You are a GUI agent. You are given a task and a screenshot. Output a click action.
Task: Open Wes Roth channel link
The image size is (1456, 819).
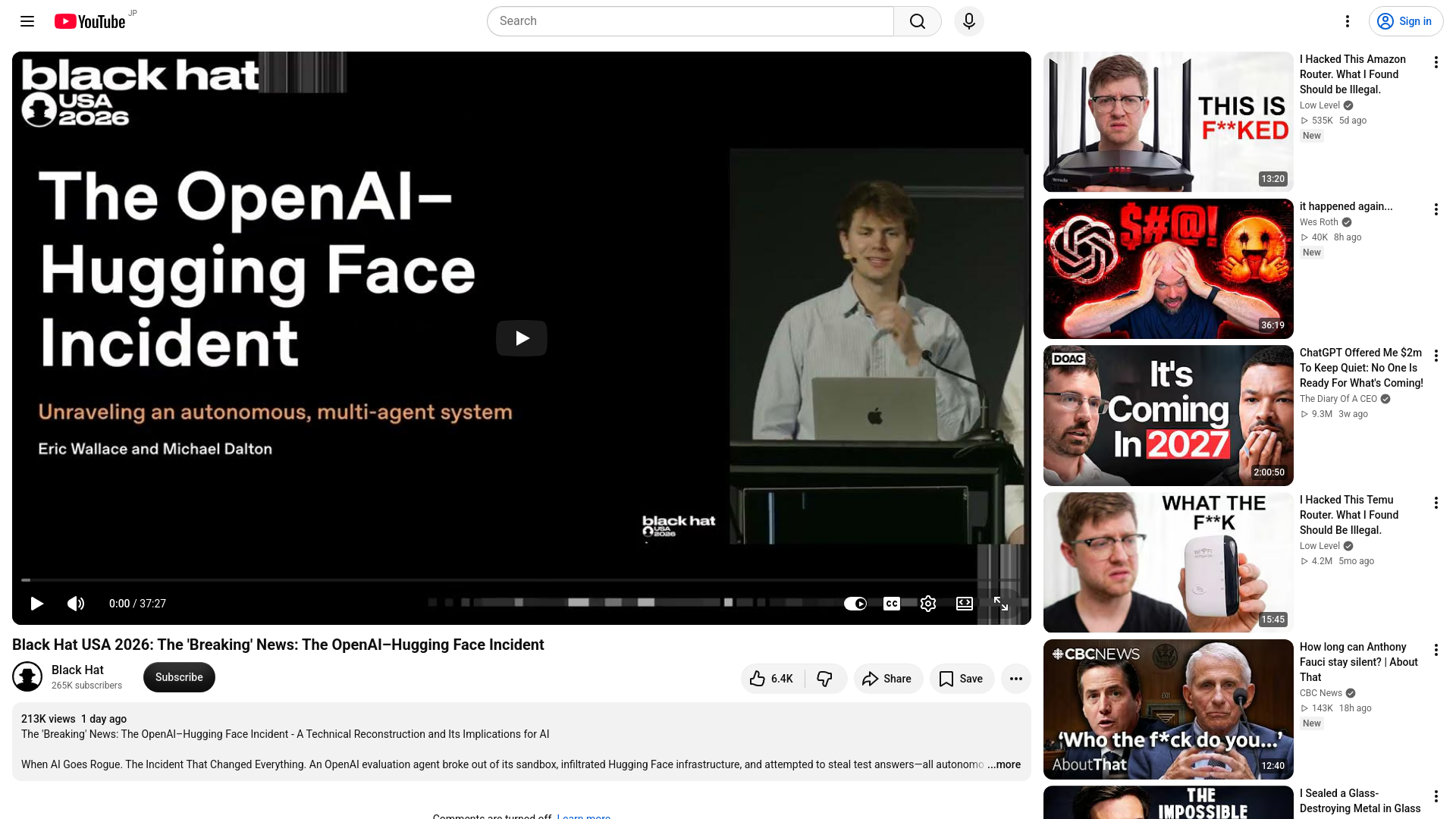pyautogui.click(x=1319, y=222)
